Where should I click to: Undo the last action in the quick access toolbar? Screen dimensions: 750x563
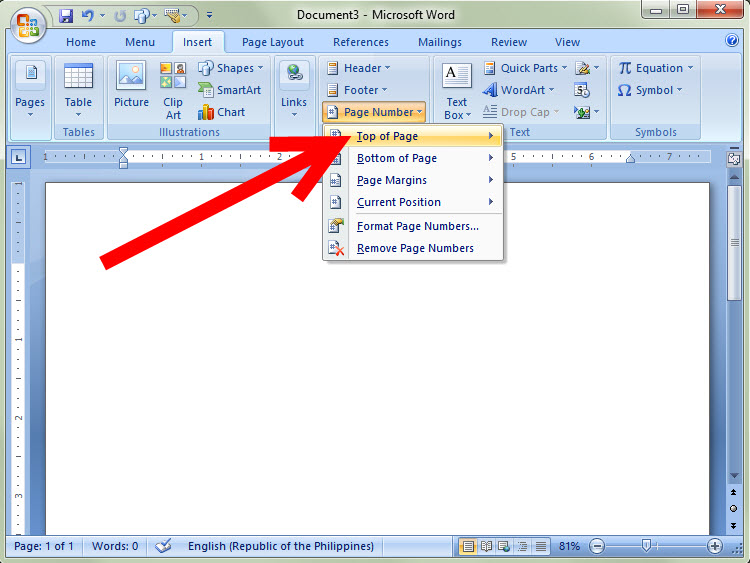88,16
